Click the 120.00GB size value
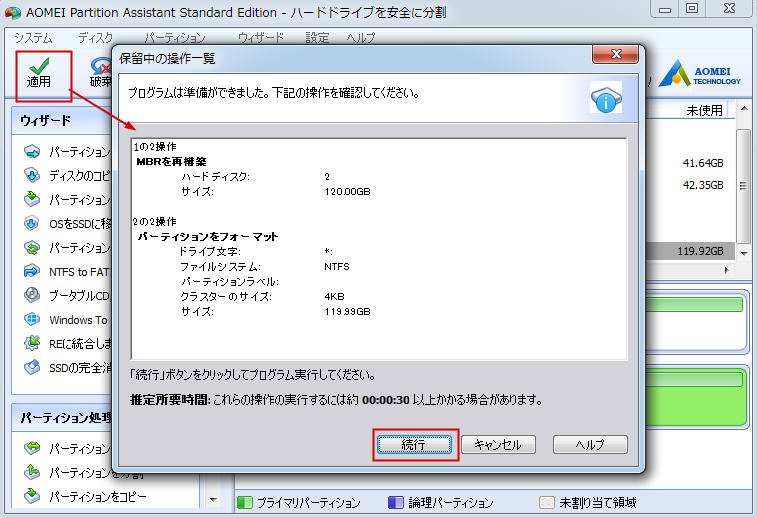 (348, 192)
